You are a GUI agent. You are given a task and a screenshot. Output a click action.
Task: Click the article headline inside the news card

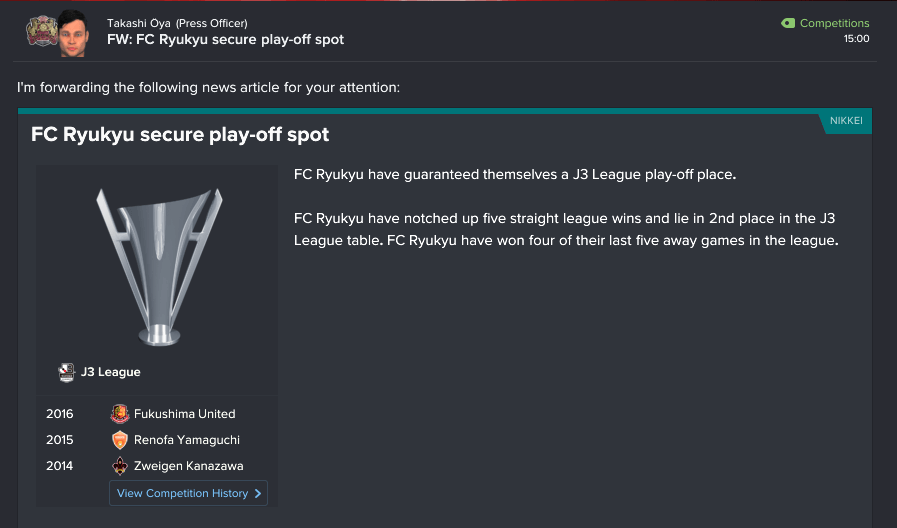point(180,134)
